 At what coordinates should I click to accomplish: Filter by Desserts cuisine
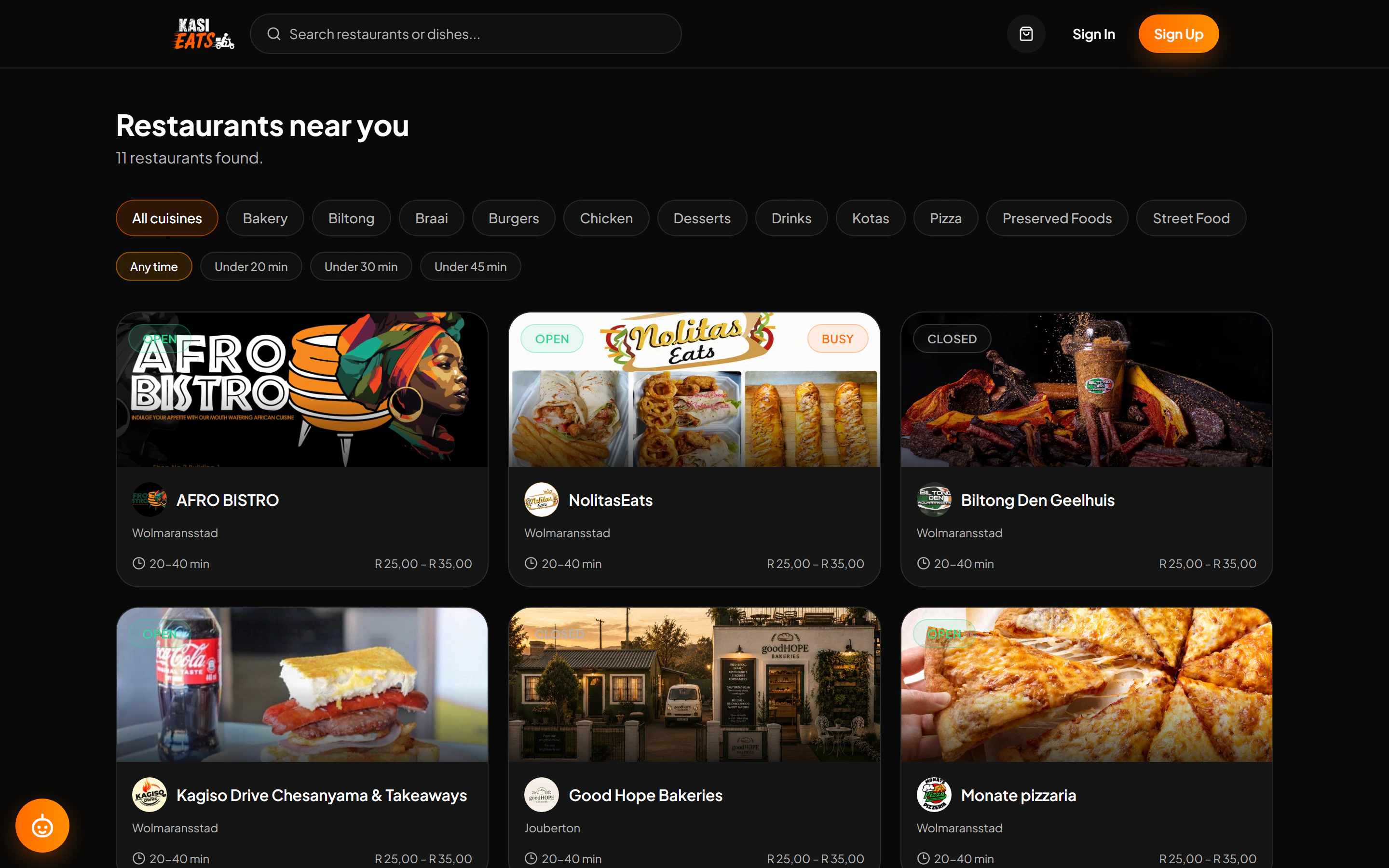click(702, 218)
